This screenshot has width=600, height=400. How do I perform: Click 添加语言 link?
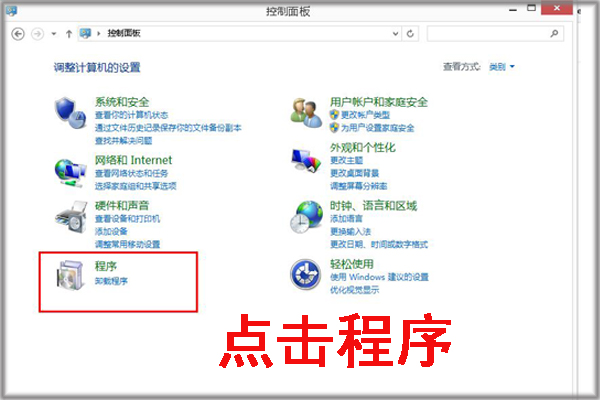coord(346,219)
